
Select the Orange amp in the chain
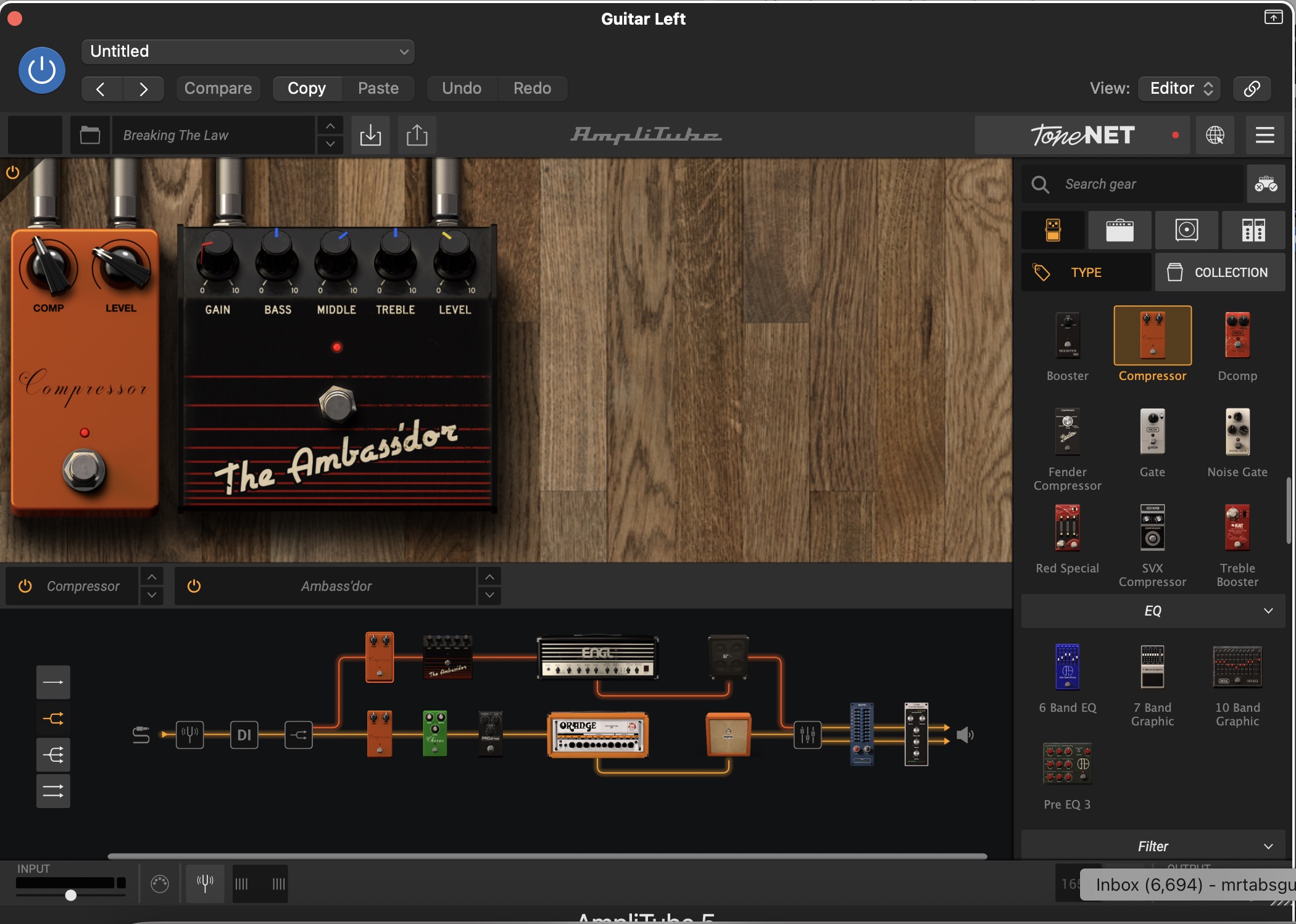coord(597,735)
